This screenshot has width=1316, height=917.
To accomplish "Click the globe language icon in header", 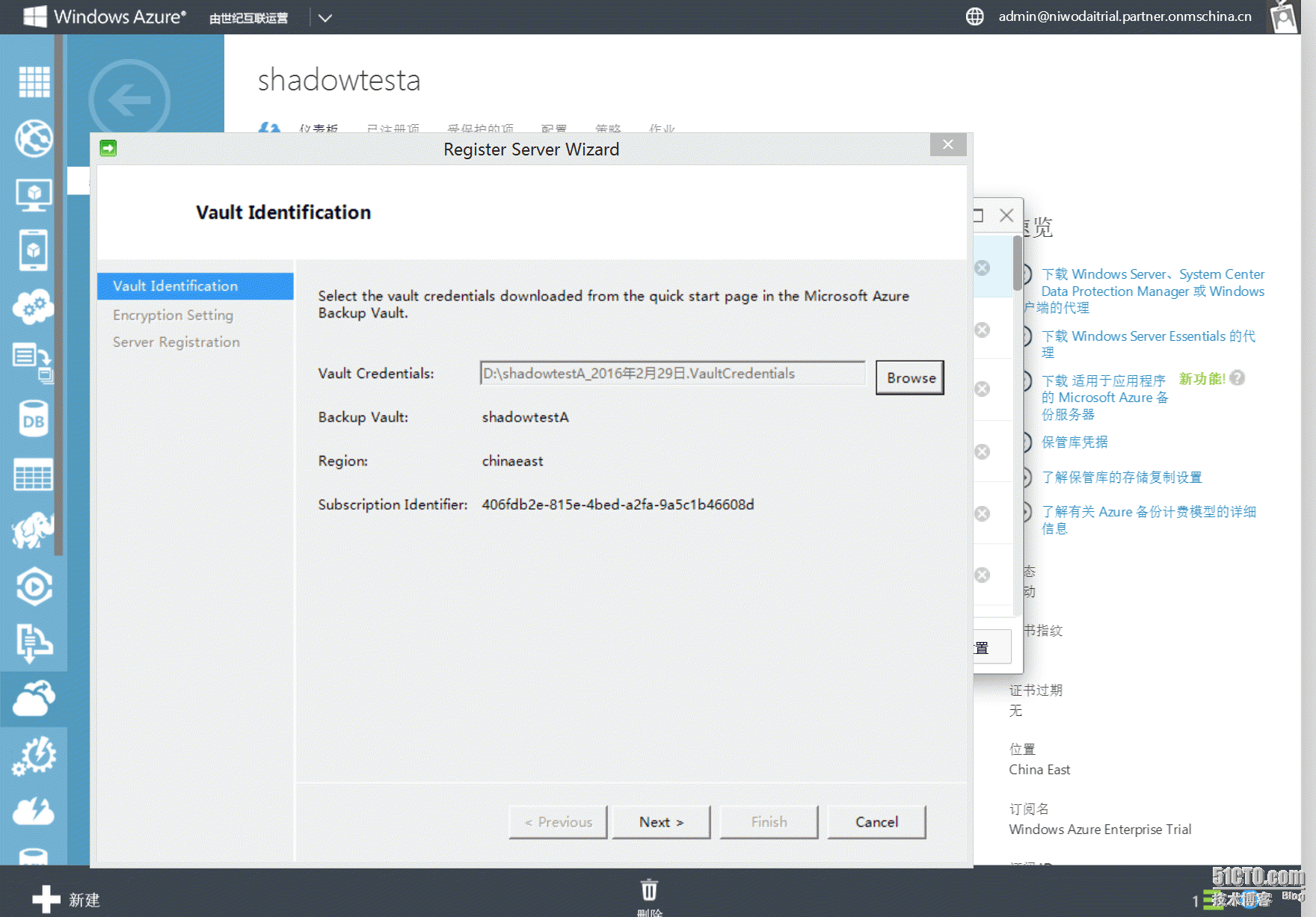I will coord(974,16).
